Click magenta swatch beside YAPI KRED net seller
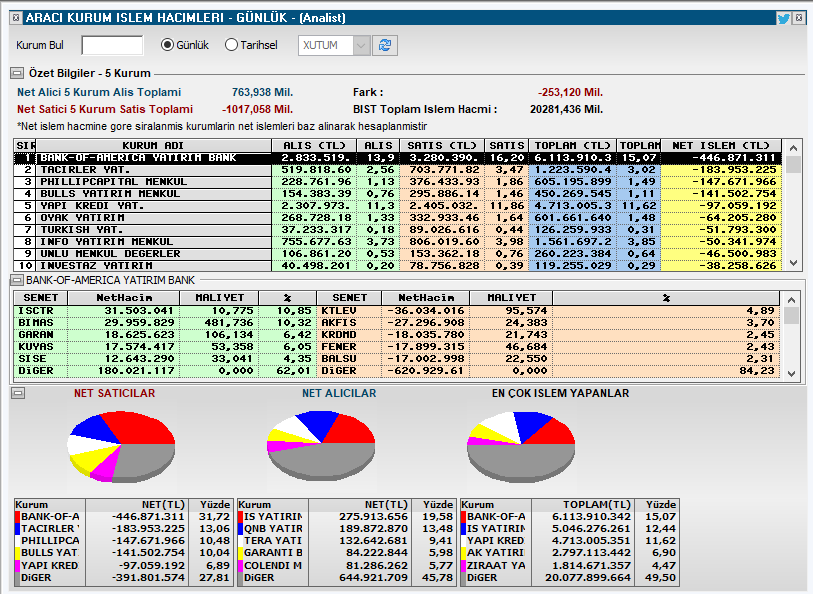 17,565
